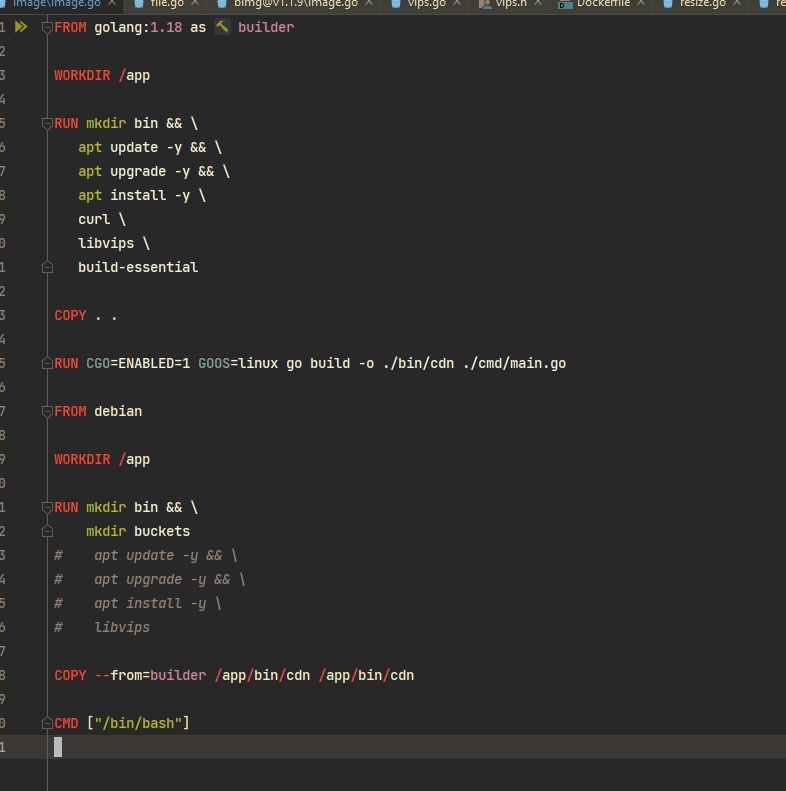This screenshot has height=791, width=786.
Task: Click the hammer build icon before builder
Action: [x=222, y=26]
